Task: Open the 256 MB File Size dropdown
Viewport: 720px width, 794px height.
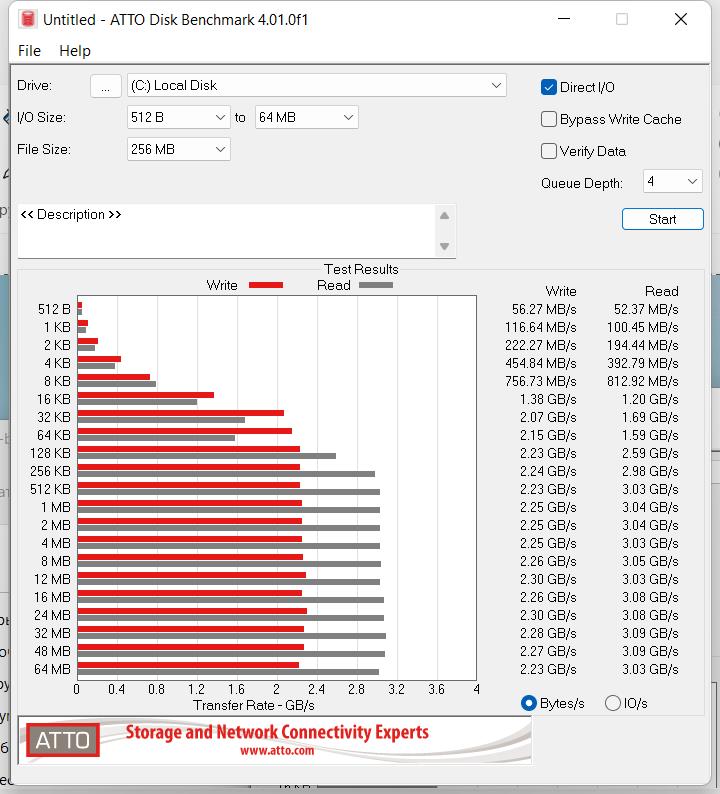Action: coord(179,149)
